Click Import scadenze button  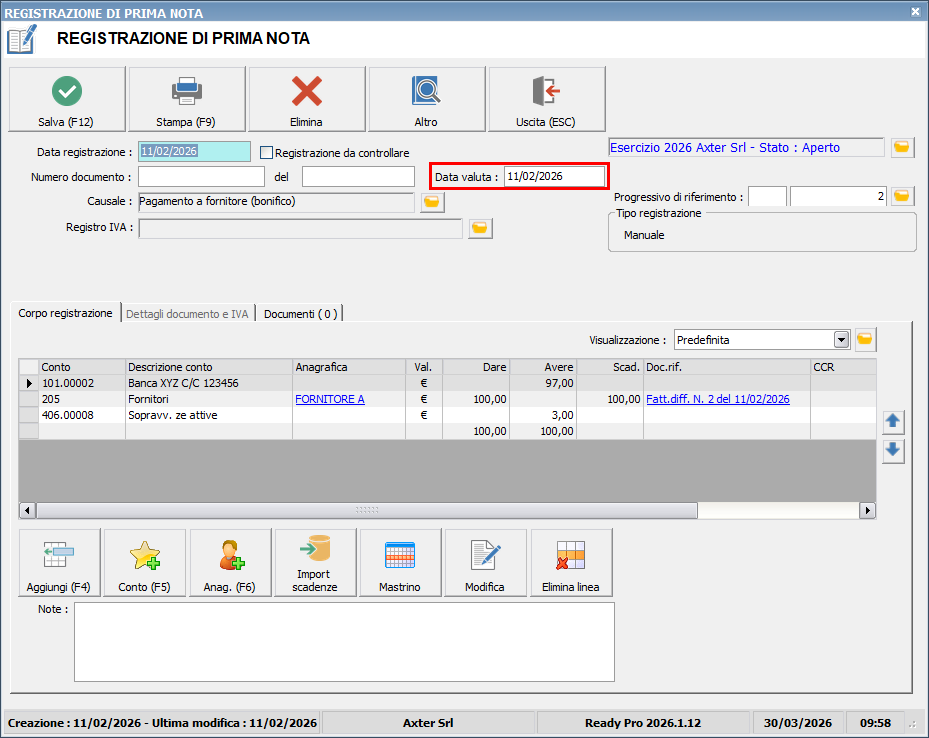coord(315,563)
